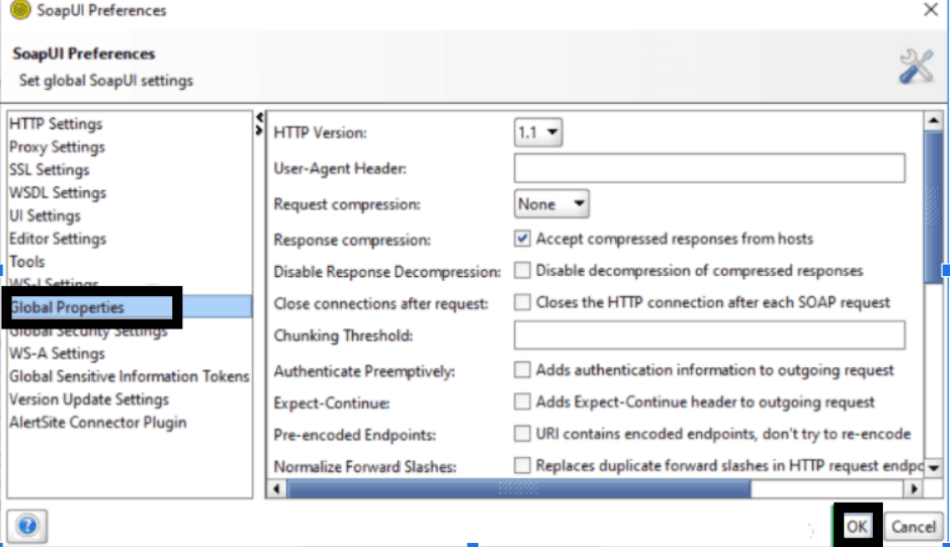The image size is (950, 547).
Task: Click the SoapUI logo in title bar
Action: click(x=18, y=11)
